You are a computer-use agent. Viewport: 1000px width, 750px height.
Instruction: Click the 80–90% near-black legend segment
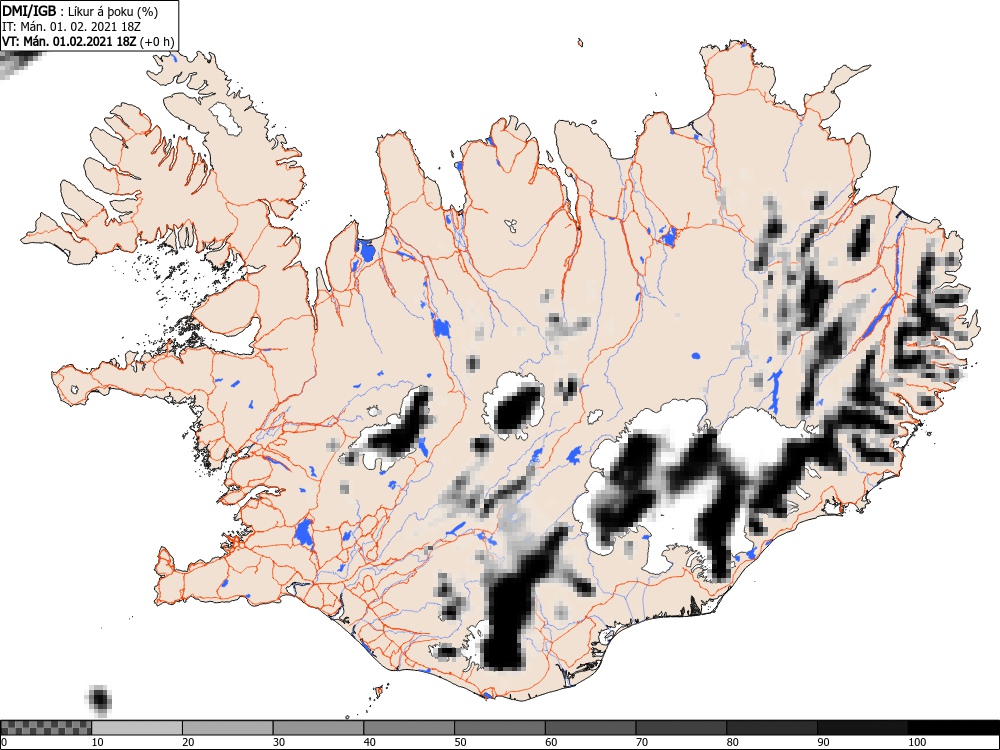(771, 728)
